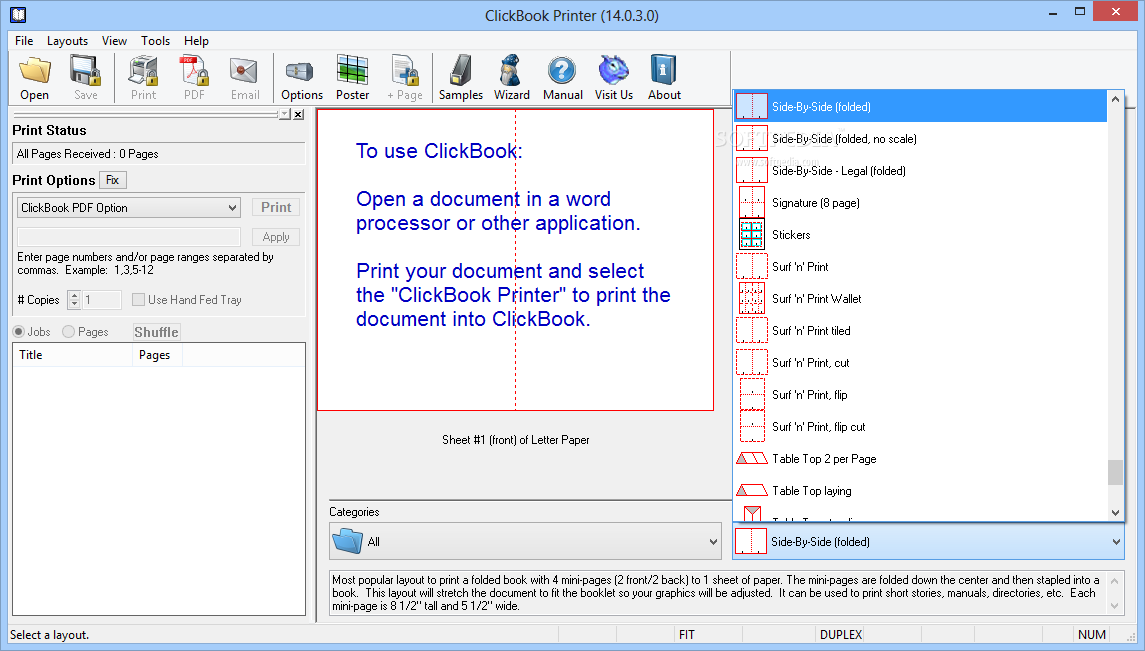The height and width of the screenshot is (651, 1145).
Task: Select the Jobs radio button
Action: (x=19, y=331)
